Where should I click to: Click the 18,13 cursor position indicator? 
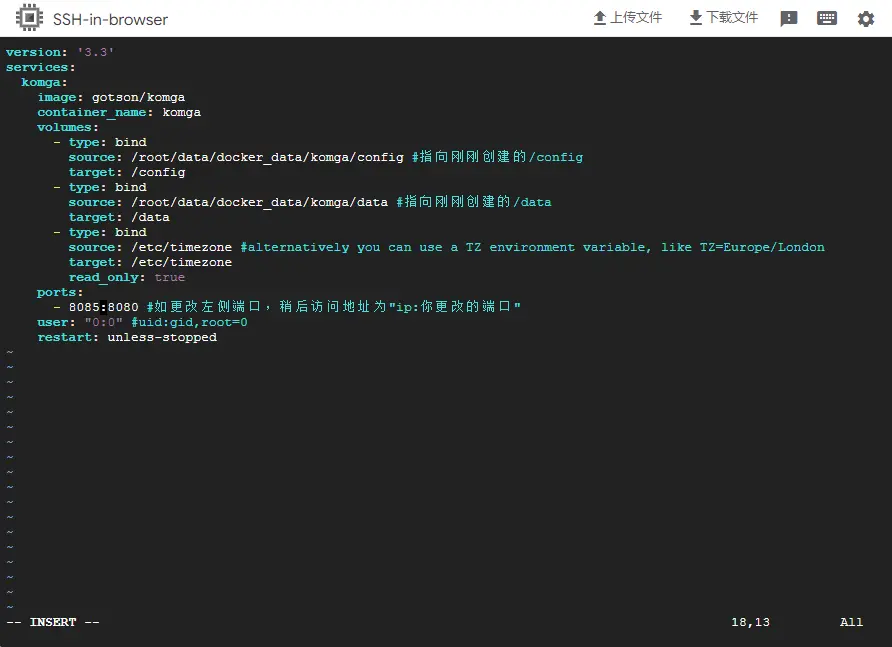[x=750, y=622]
